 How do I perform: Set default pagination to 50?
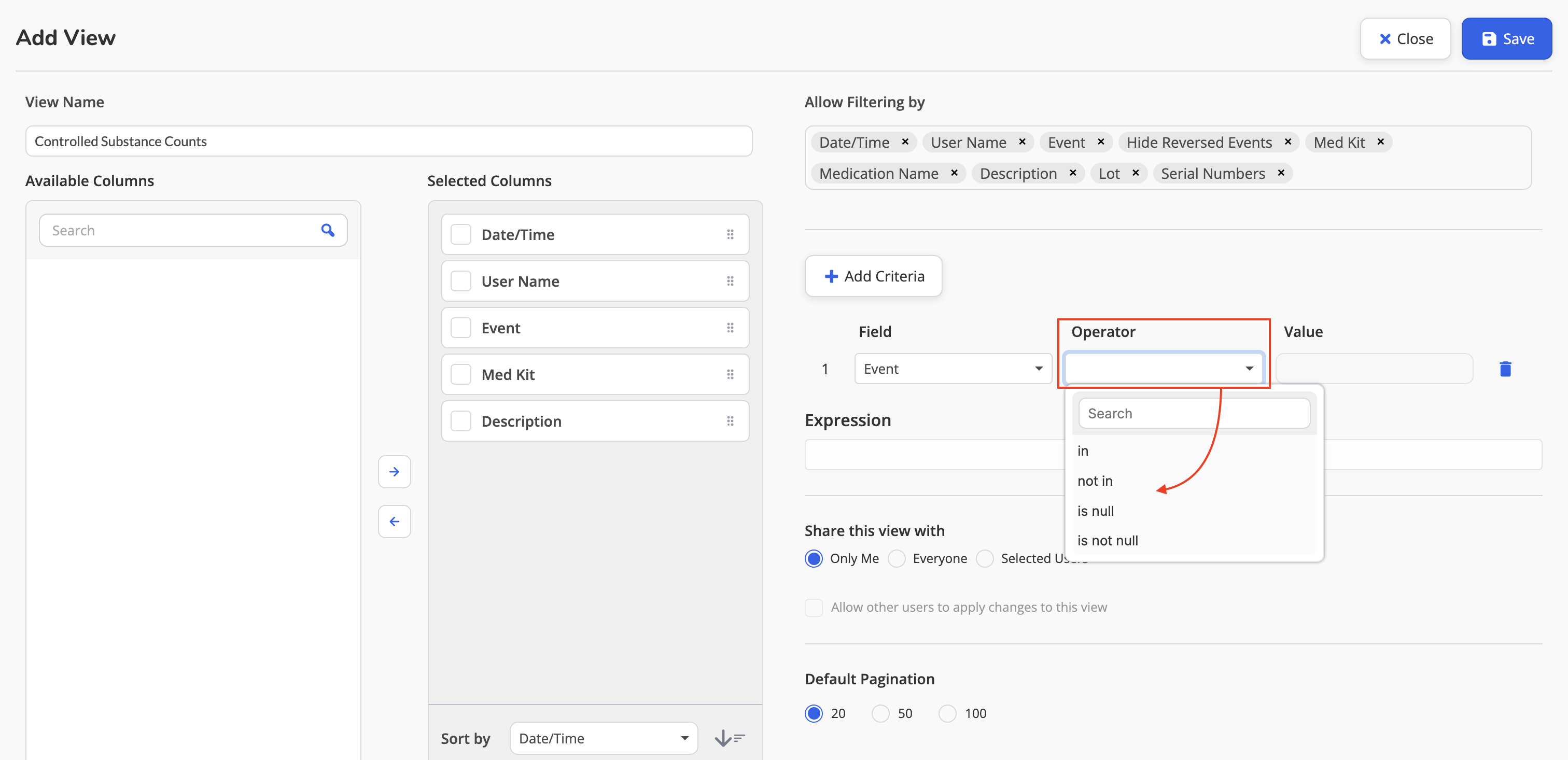click(881, 713)
